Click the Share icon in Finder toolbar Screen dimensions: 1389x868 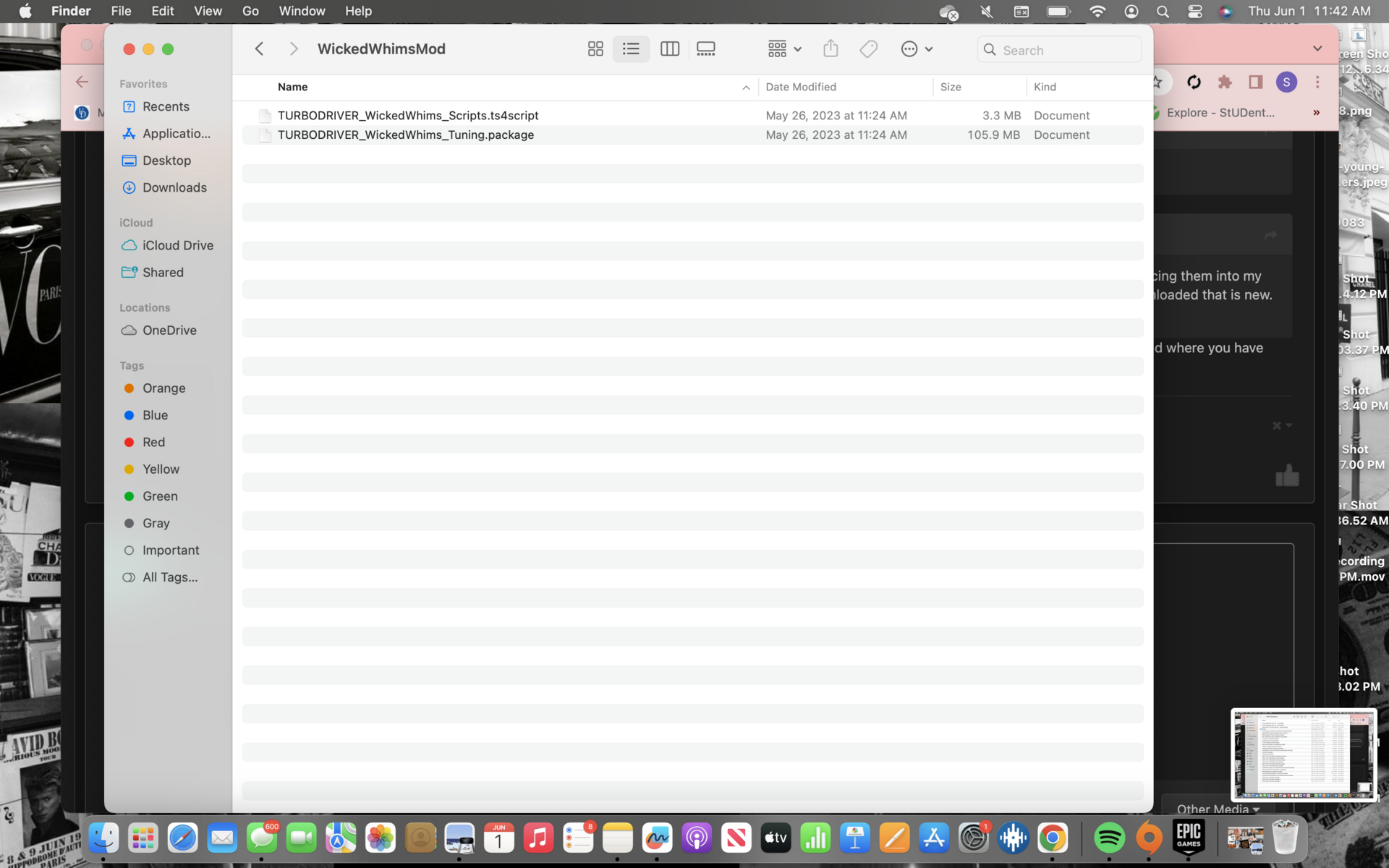831,48
